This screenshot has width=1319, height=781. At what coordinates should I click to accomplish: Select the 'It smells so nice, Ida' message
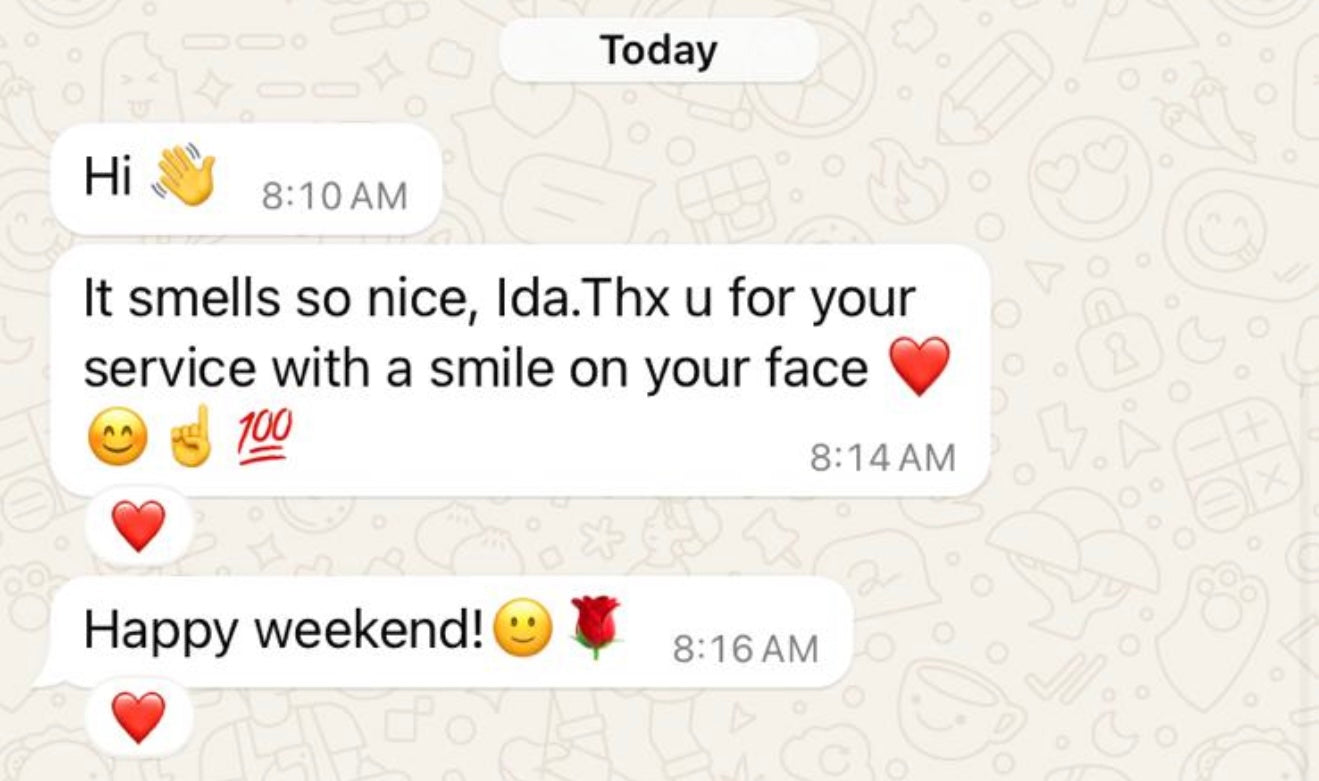[x=520, y=371]
